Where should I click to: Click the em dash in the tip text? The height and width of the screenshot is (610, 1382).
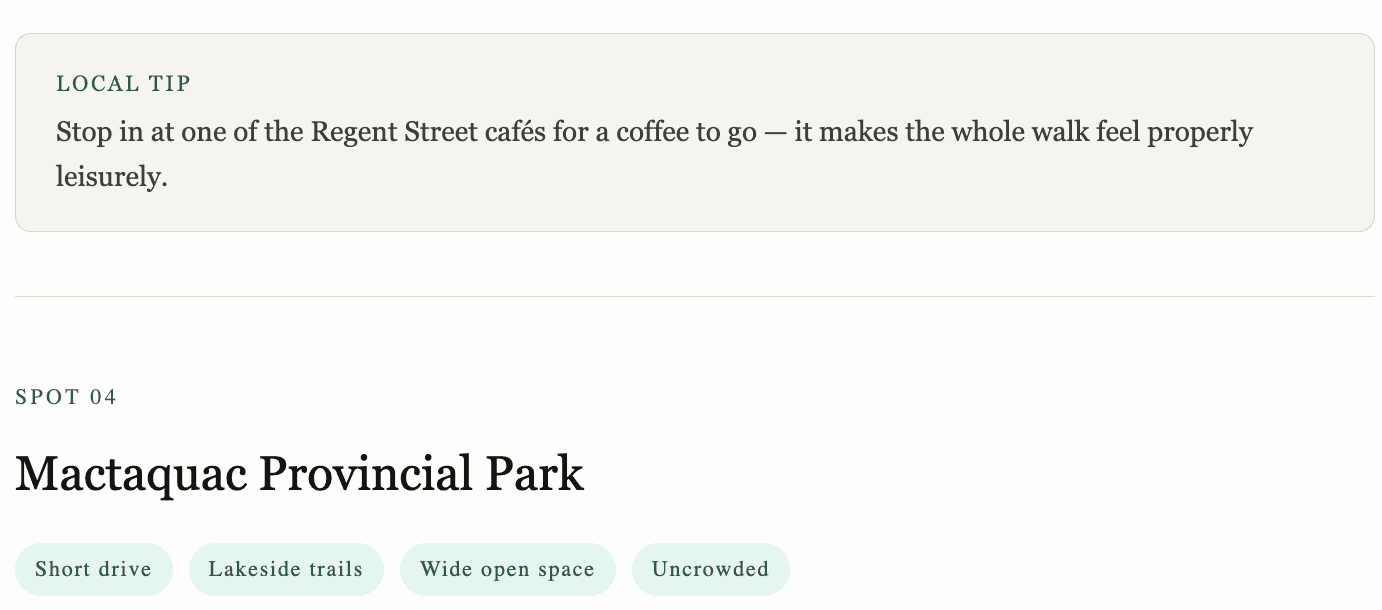click(x=775, y=132)
